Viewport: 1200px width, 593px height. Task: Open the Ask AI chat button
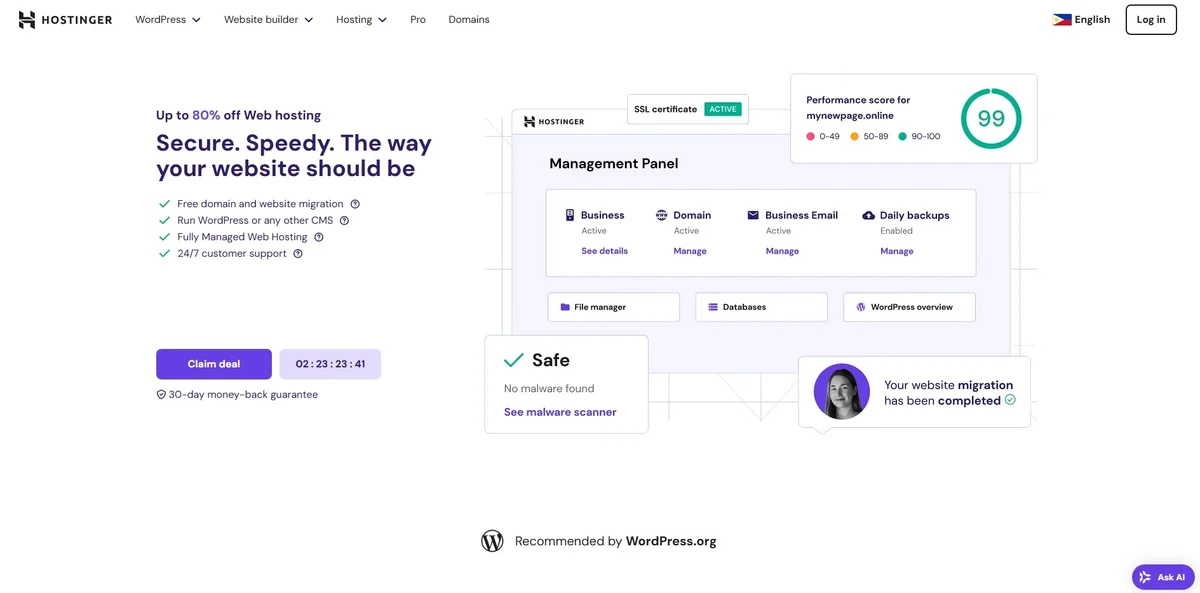1163,577
